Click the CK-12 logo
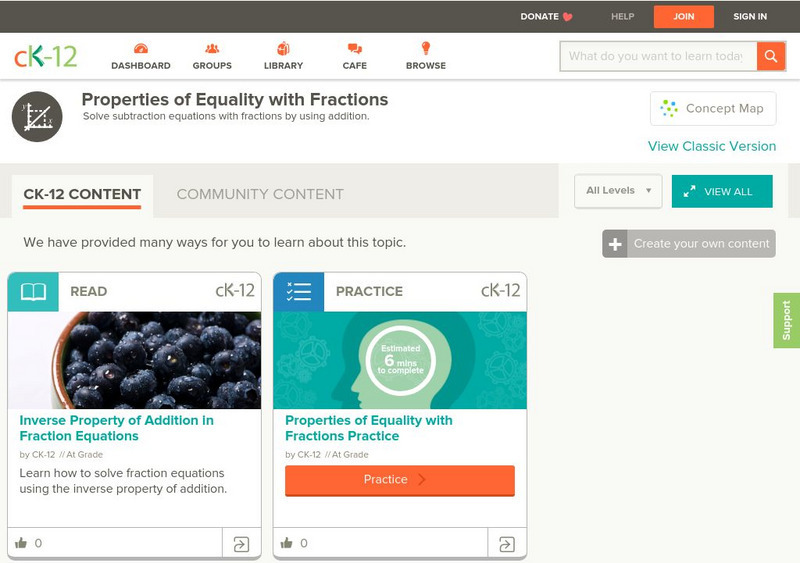This screenshot has height=563, width=800. point(46,56)
